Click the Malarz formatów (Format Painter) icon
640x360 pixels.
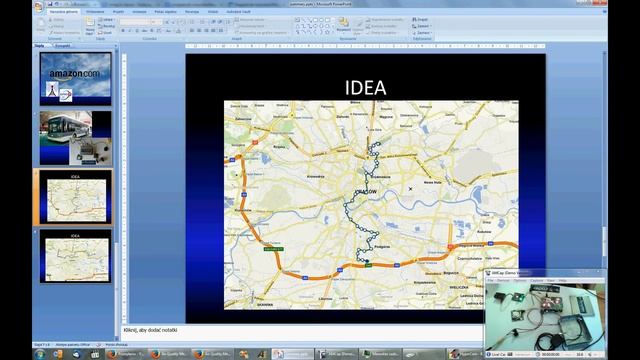(64, 33)
